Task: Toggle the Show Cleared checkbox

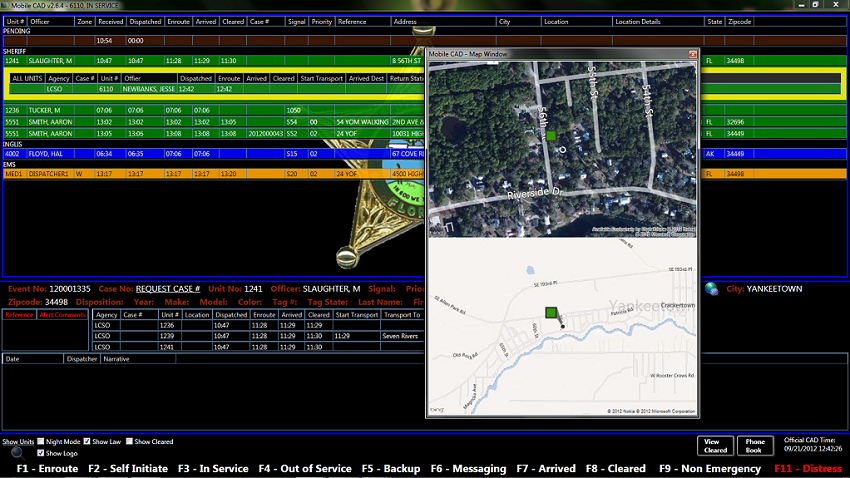Action: [130, 441]
